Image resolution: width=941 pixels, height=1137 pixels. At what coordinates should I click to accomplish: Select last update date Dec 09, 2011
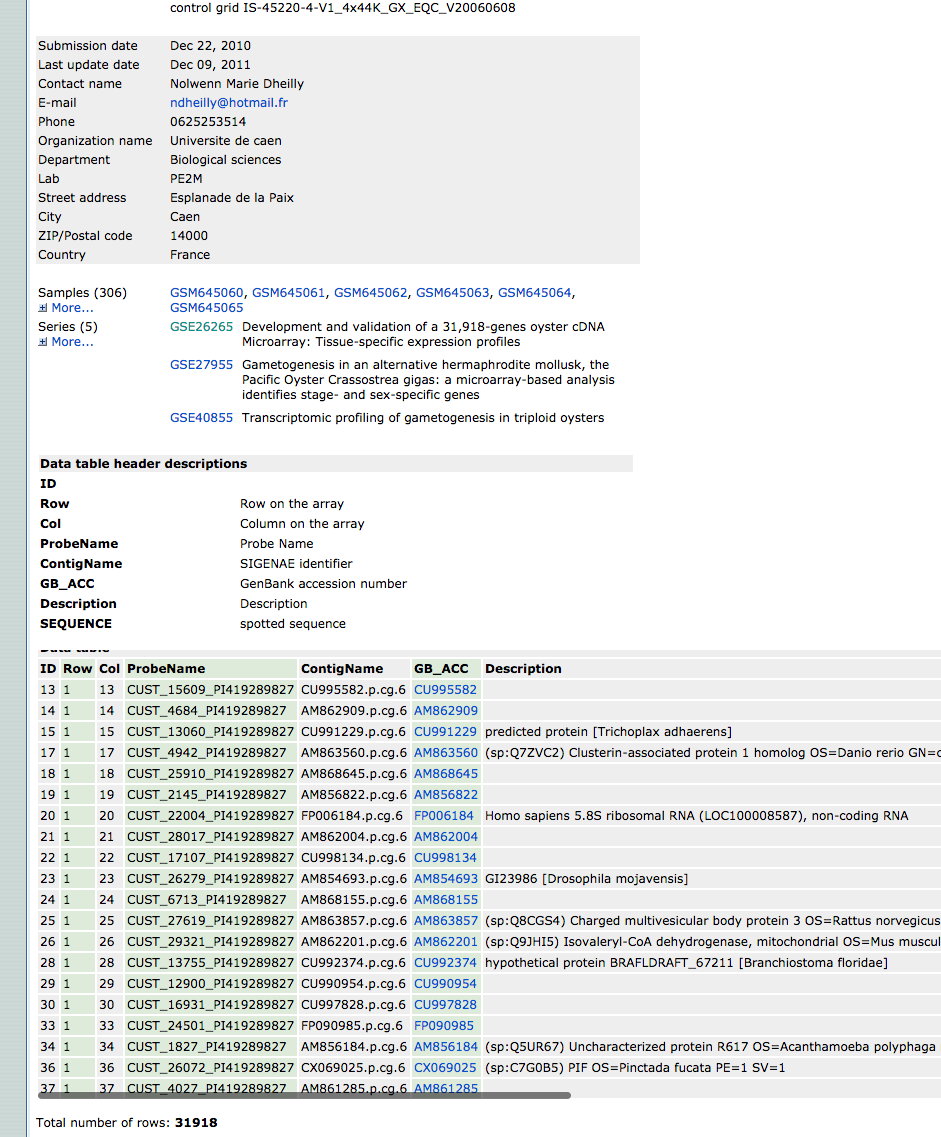(210, 65)
